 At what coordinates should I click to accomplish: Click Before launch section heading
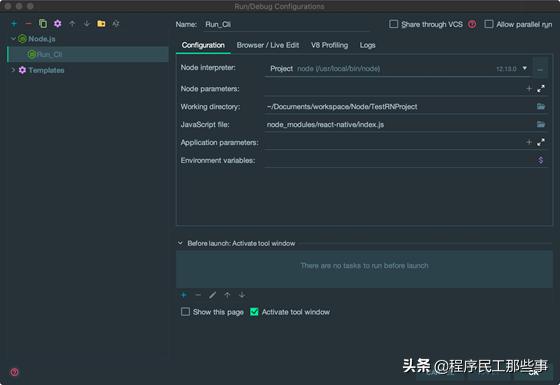pyautogui.click(x=241, y=243)
